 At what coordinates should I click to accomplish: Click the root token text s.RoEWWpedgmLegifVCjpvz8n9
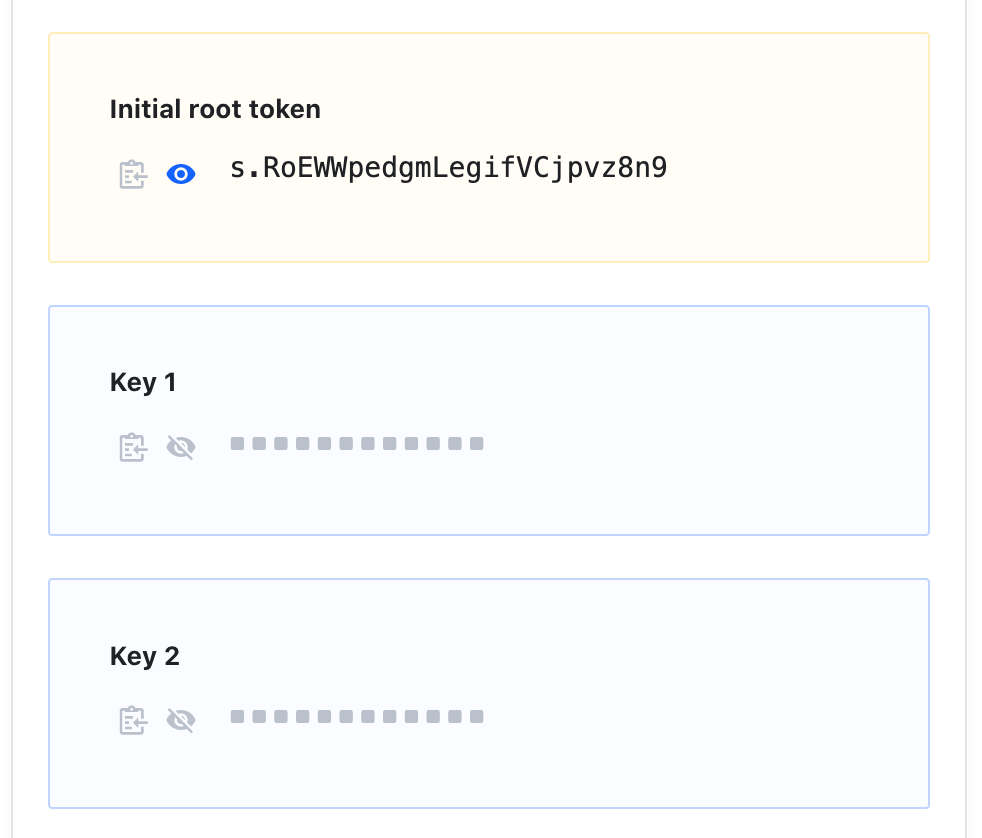coord(448,168)
